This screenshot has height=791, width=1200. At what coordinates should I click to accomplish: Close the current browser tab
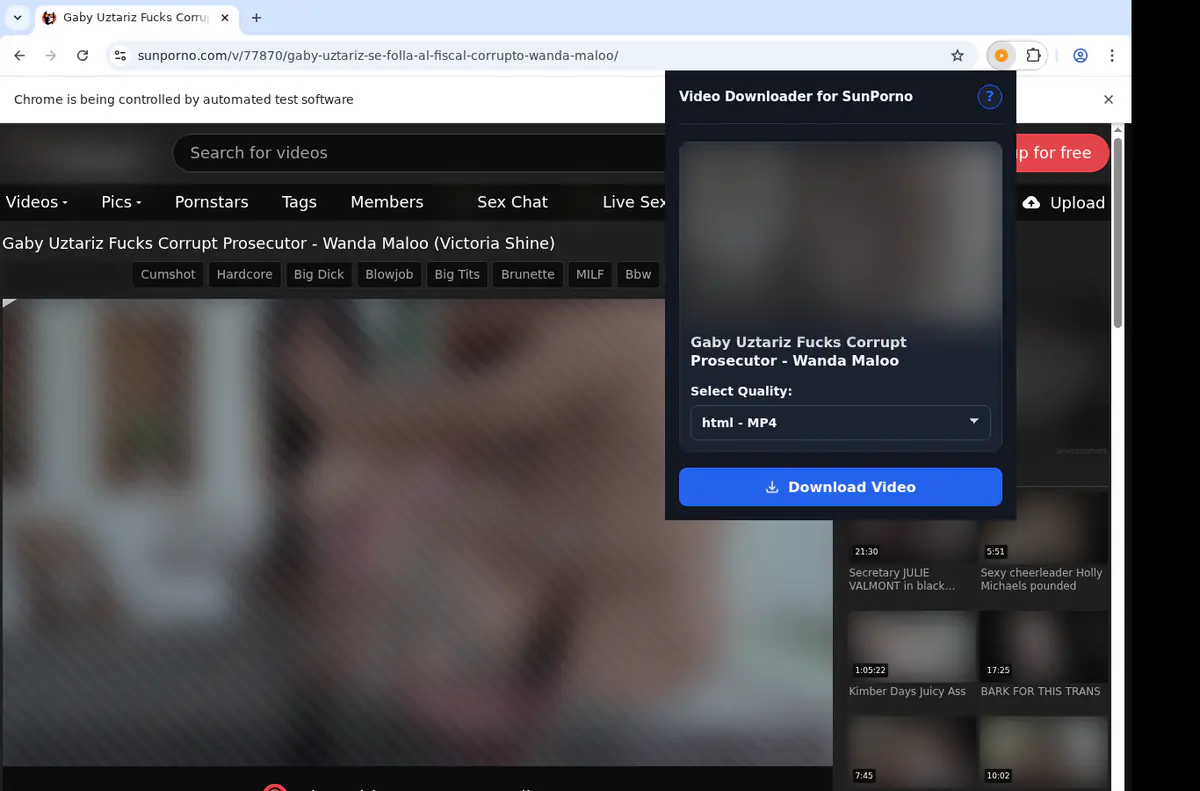tap(225, 17)
